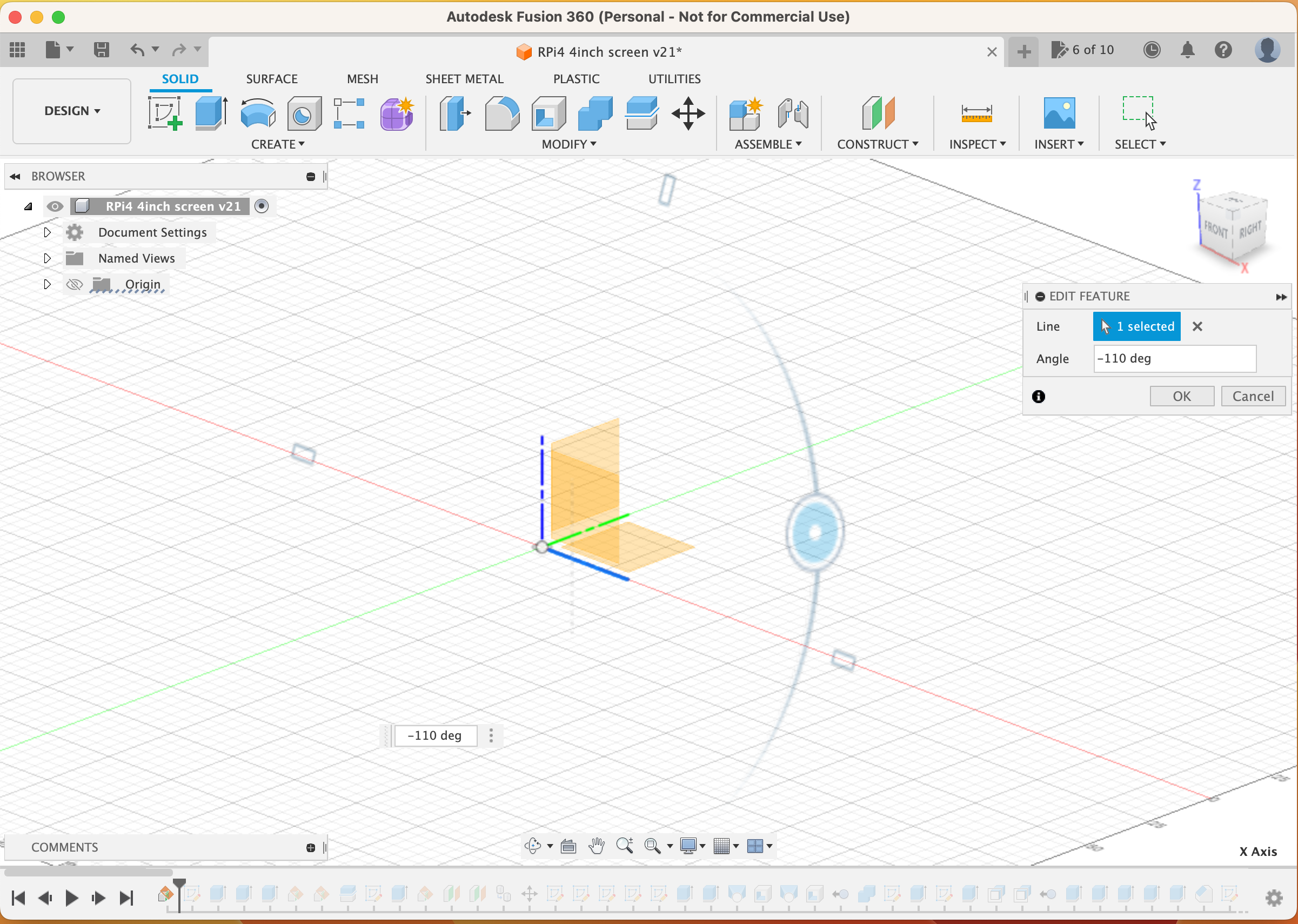Select the Mirror tool in Create
Screen dimensions: 1298x924
pos(279,144)
